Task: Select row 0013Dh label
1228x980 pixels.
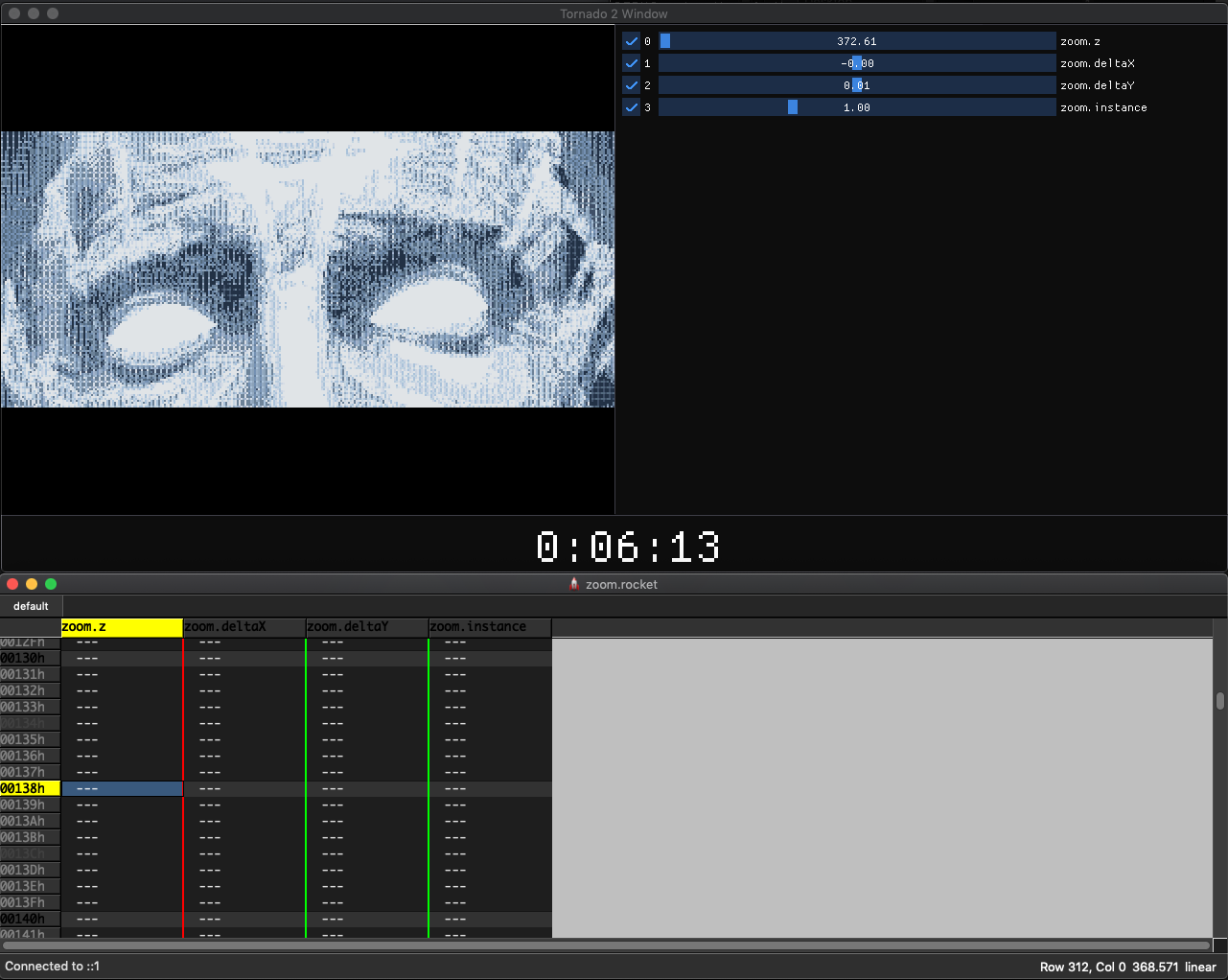Action: click(x=30, y=870)
